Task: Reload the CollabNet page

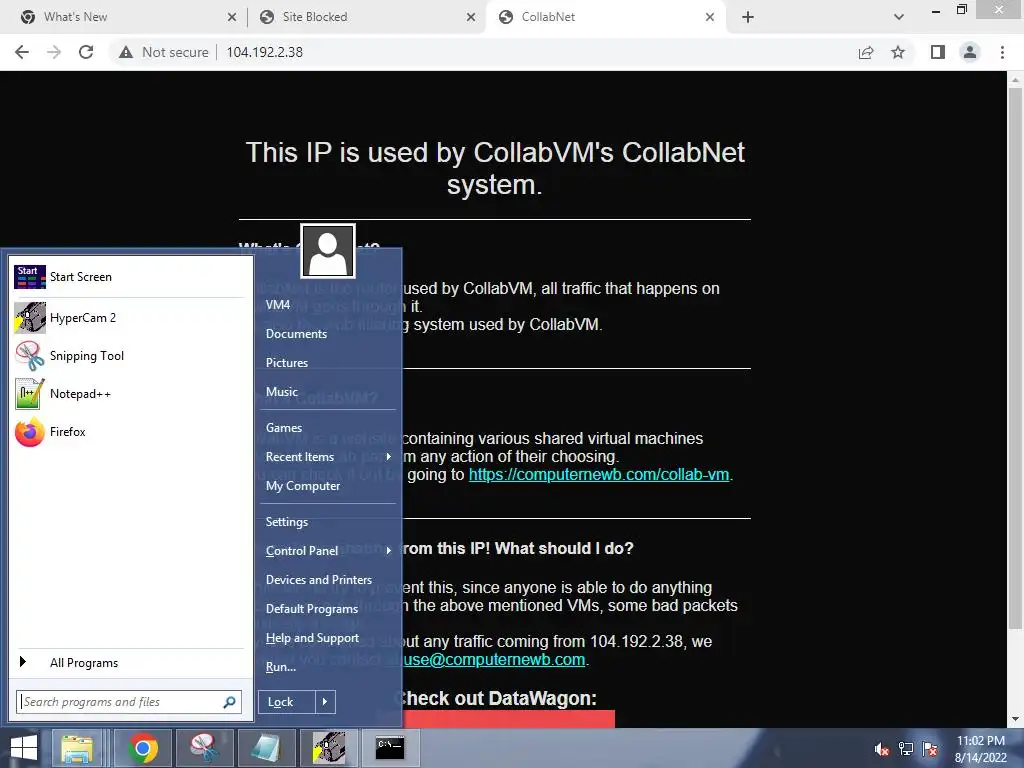Action: pyautogui.click(x=86, y=52)
